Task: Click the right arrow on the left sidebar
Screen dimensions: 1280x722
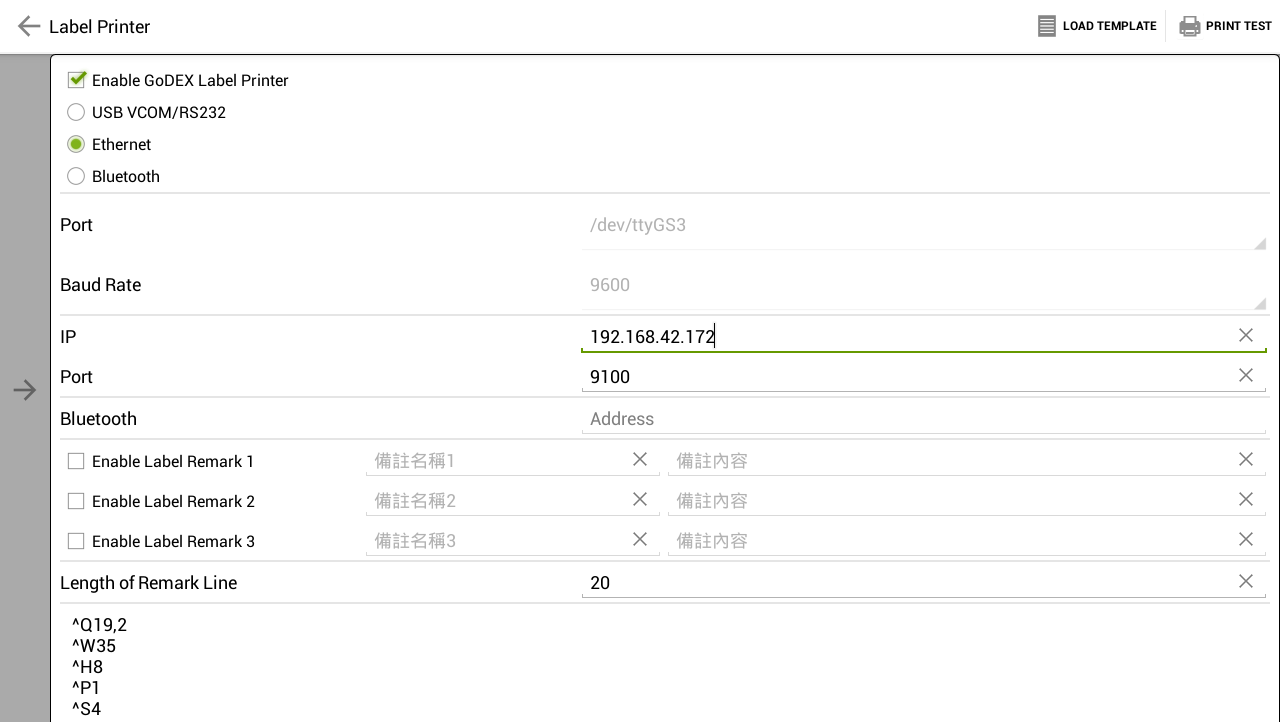Action: click(x=25, y=390)
